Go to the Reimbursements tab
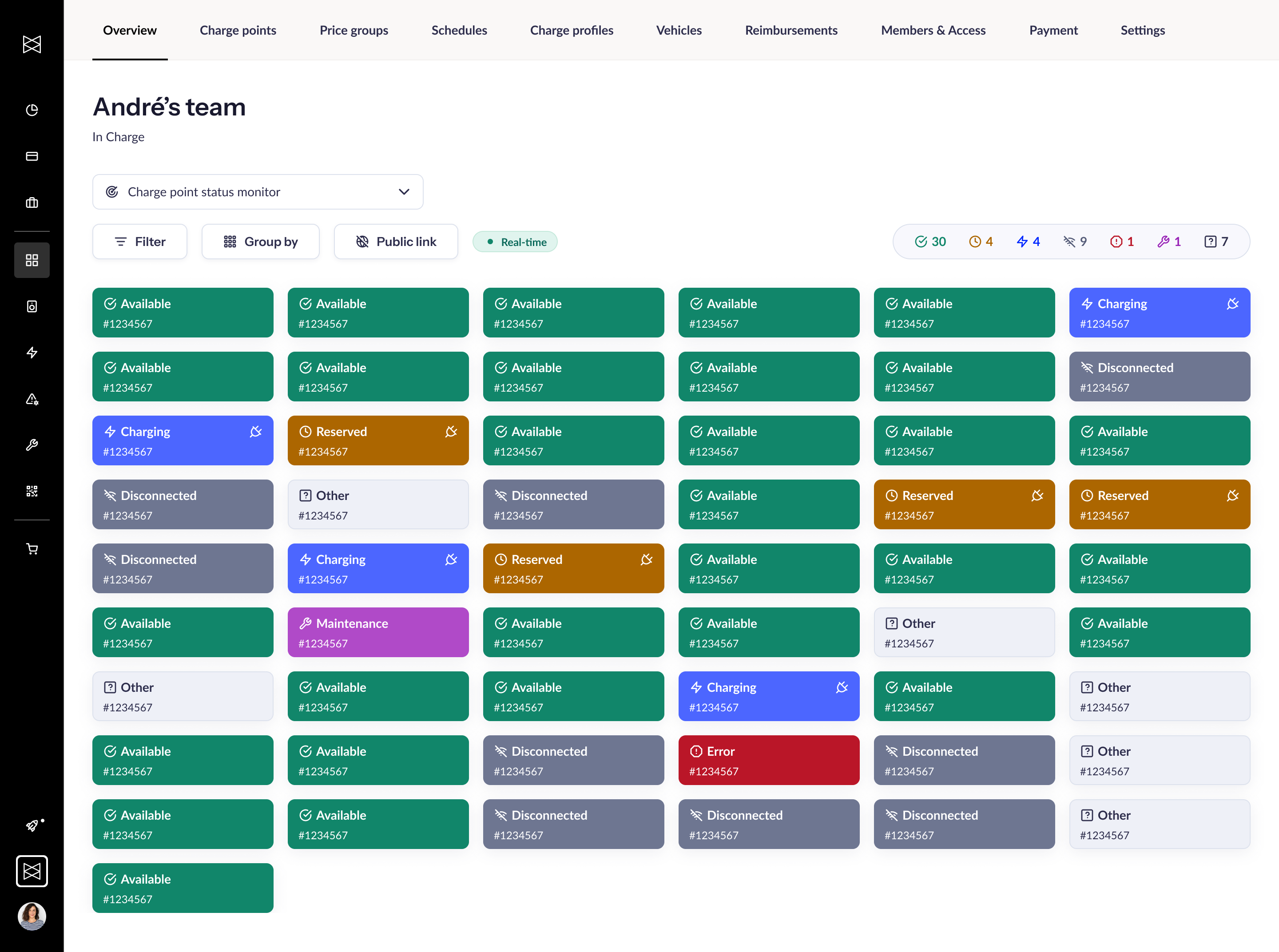This screenshot has width=1279, height=952. click(791, 30)
